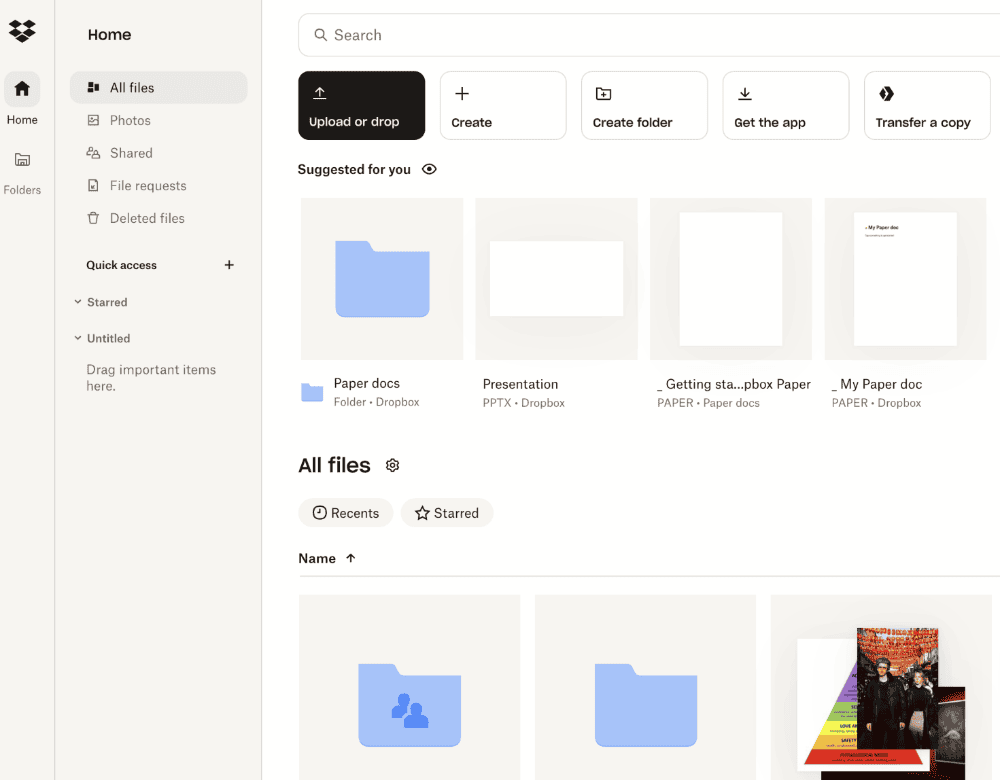Image resolution: width=1000 pixels, height=780 pixels.
Task: Open Getting started Dropbox Paper thumbnail
Action: coord(731,279)
